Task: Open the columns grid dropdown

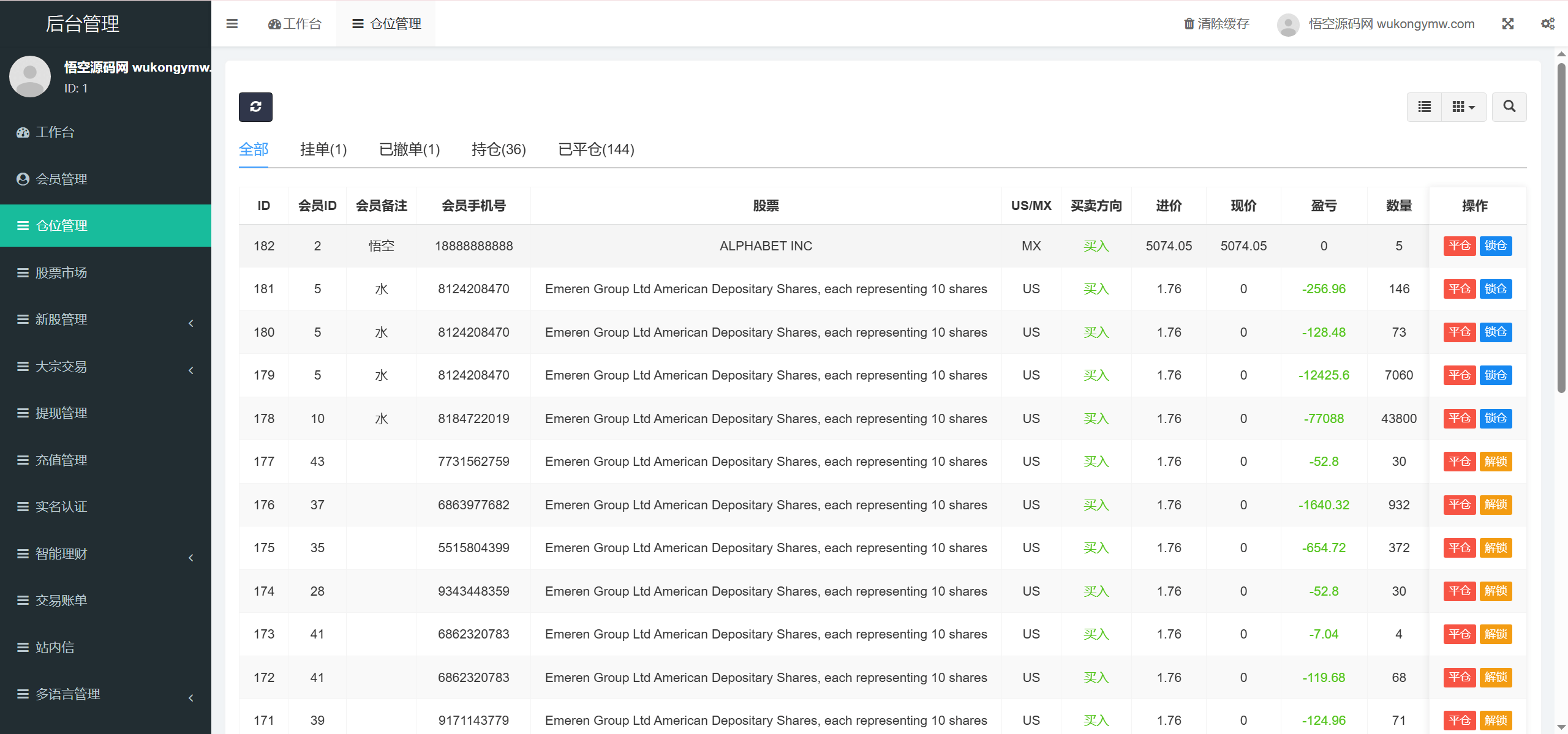Action: tap(1463, 107)
